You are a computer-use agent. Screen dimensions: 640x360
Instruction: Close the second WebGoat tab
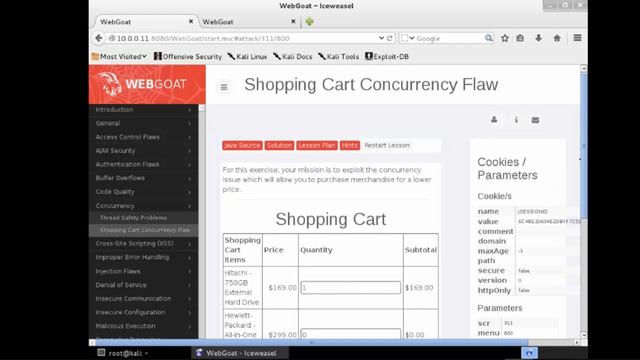click(293, 21)
